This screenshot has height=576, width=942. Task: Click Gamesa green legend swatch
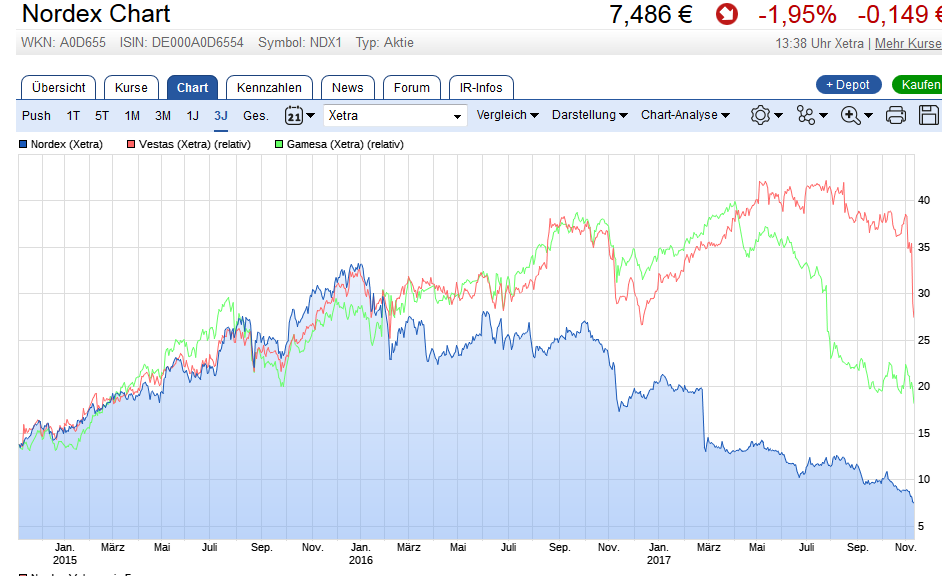point(279,144)
